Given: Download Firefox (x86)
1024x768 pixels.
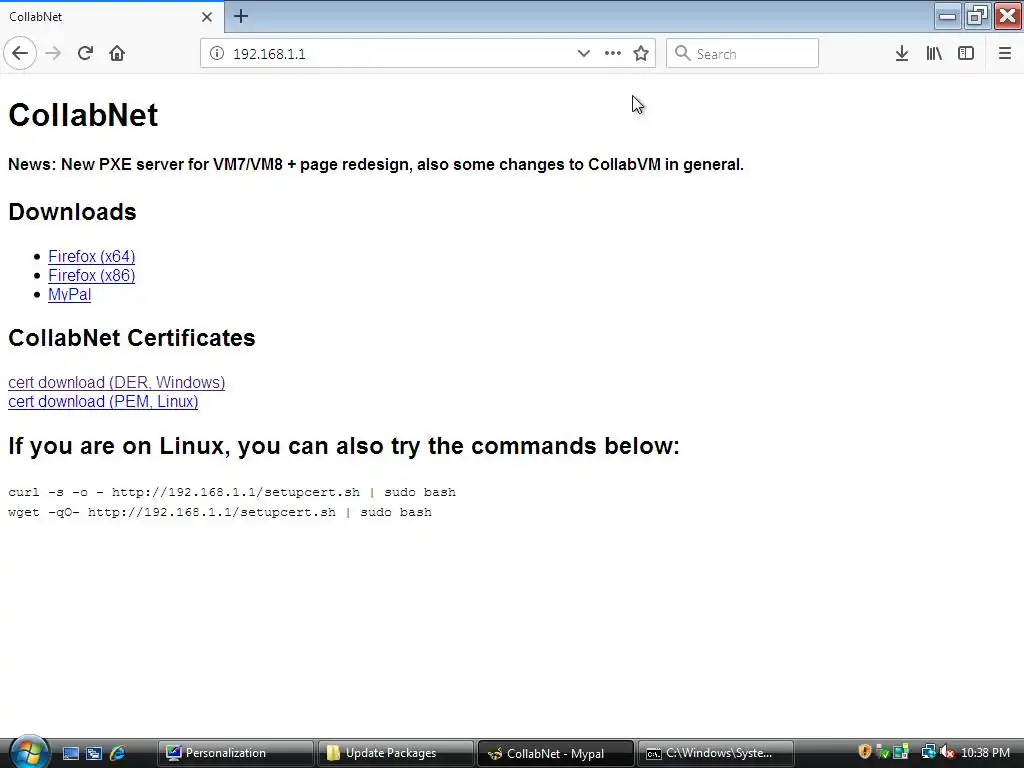Looking at the screenshot, I should 91,276.
